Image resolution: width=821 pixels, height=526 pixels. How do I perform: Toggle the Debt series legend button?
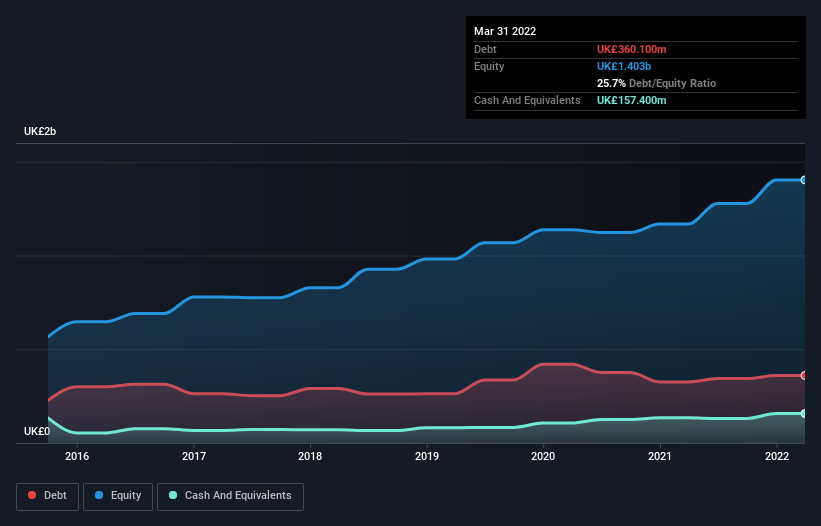(x=47, y=496)
